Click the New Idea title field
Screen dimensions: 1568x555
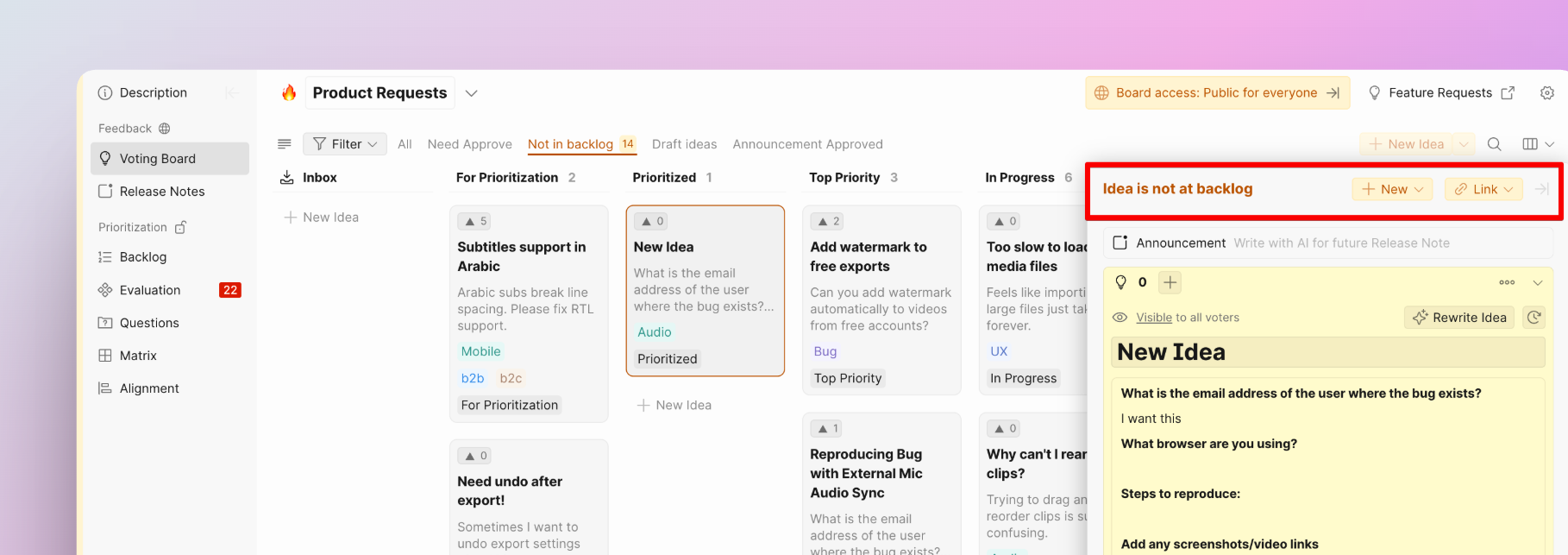pyautogui.click(x=1327, y=352)
